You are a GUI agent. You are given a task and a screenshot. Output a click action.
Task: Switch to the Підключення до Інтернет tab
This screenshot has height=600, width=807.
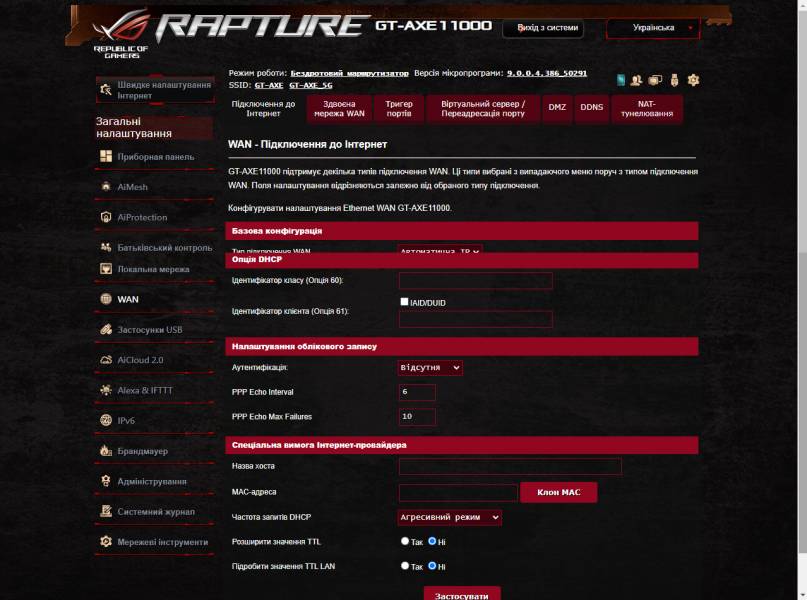(x=263, y=109)
